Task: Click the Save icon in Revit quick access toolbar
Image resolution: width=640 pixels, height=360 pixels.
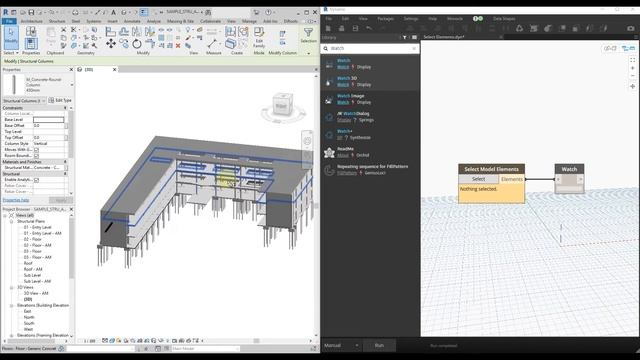Action: 31,12
